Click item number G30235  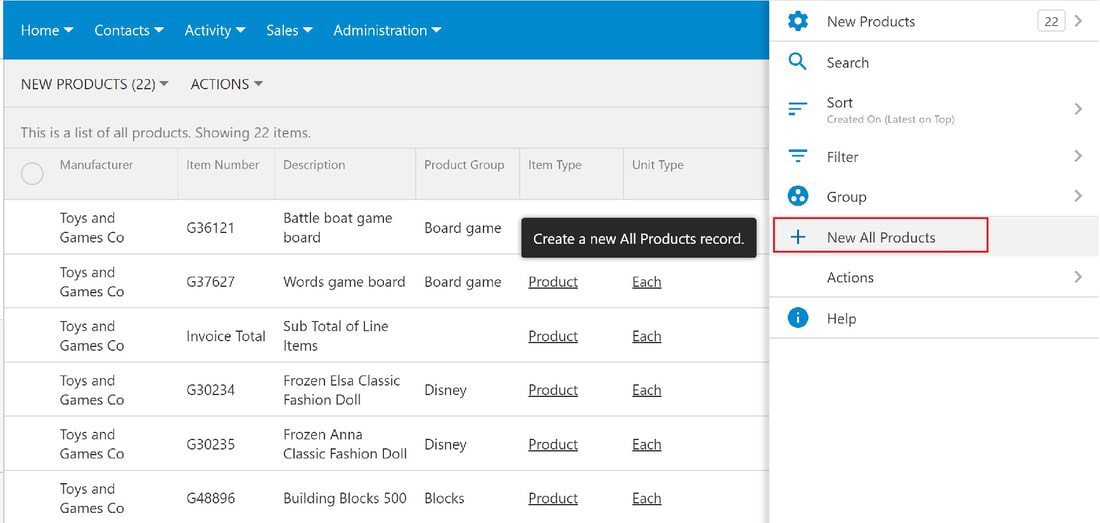point(210,444)
